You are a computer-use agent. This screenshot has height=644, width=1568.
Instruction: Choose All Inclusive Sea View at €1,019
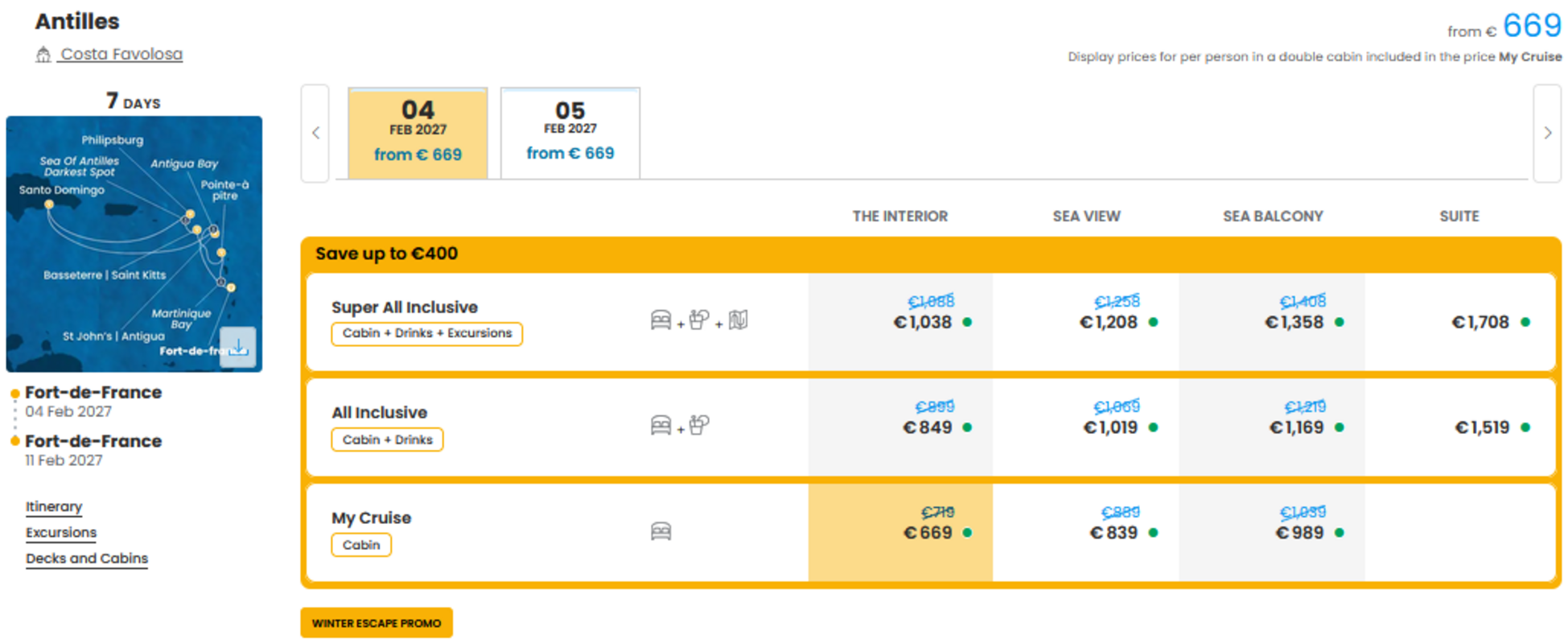tap(1086, 427)
